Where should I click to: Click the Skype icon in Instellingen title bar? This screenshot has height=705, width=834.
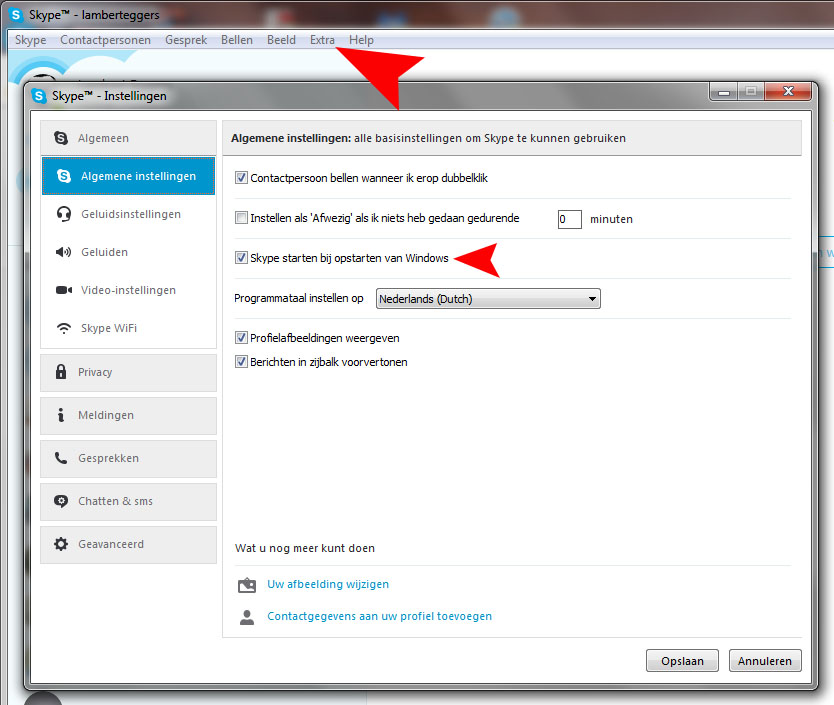click(x=39, y=96)
